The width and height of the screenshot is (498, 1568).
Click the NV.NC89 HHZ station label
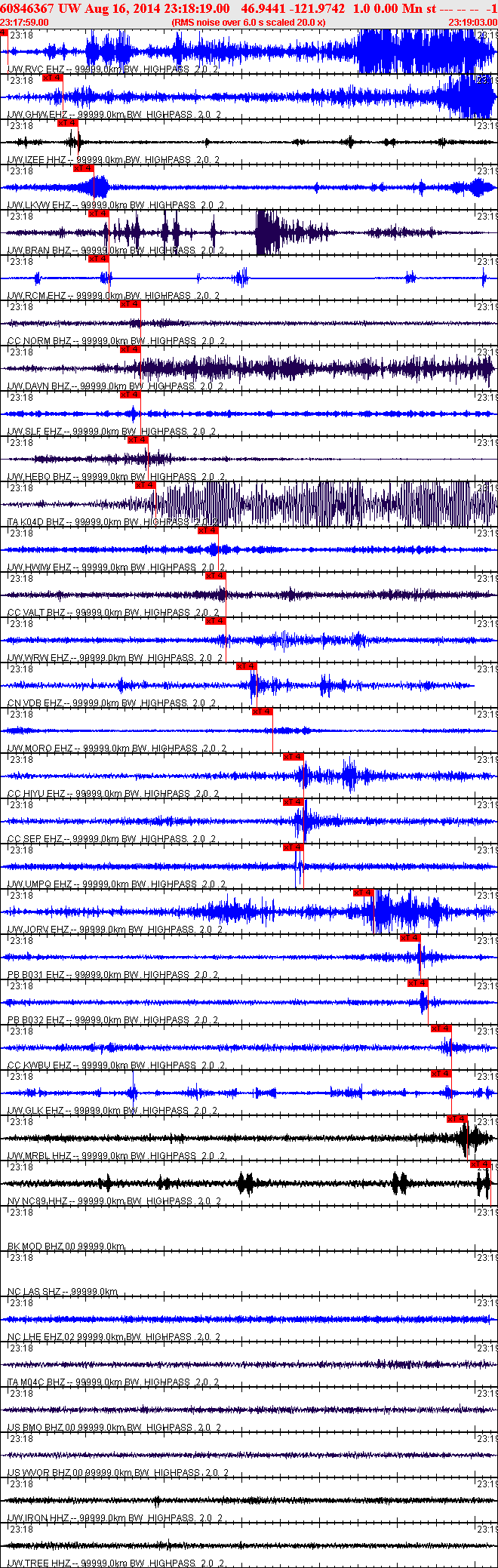click(37, 1201)
